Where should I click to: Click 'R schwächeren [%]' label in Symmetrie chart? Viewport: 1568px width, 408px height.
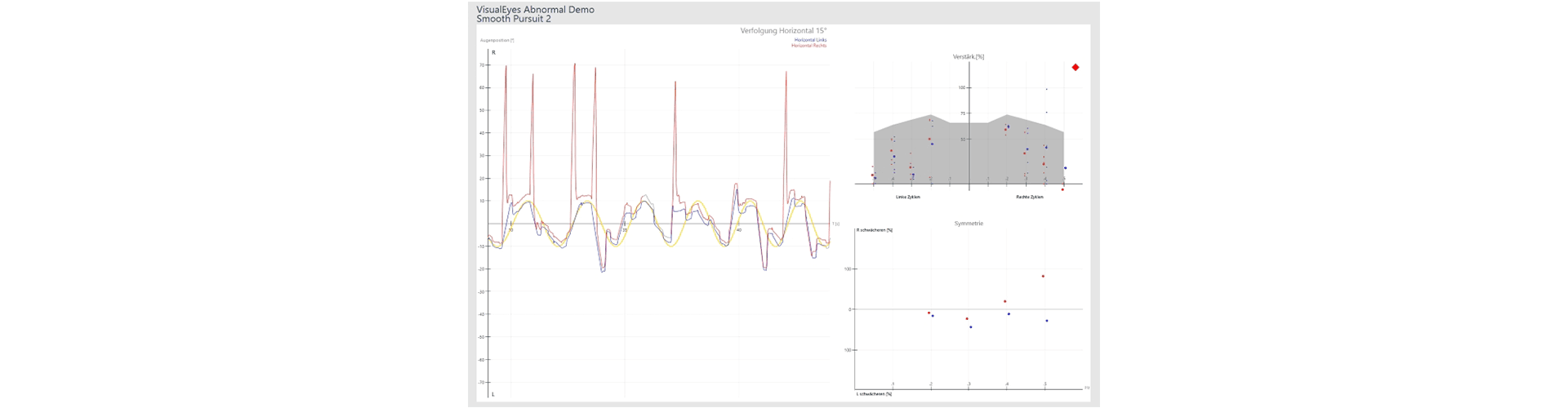[874, 230]
